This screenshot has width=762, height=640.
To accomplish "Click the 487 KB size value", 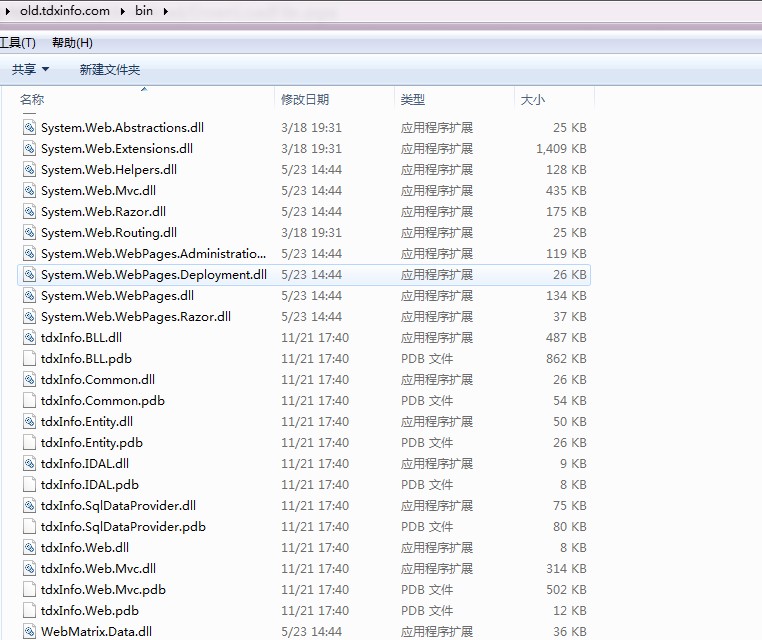I will click(566, 337).
